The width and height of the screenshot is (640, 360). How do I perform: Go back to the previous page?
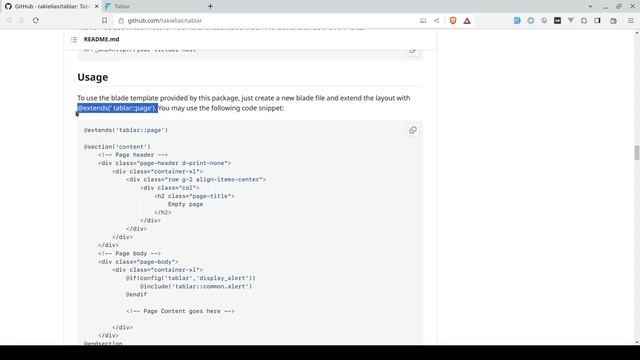click(9, 20)
